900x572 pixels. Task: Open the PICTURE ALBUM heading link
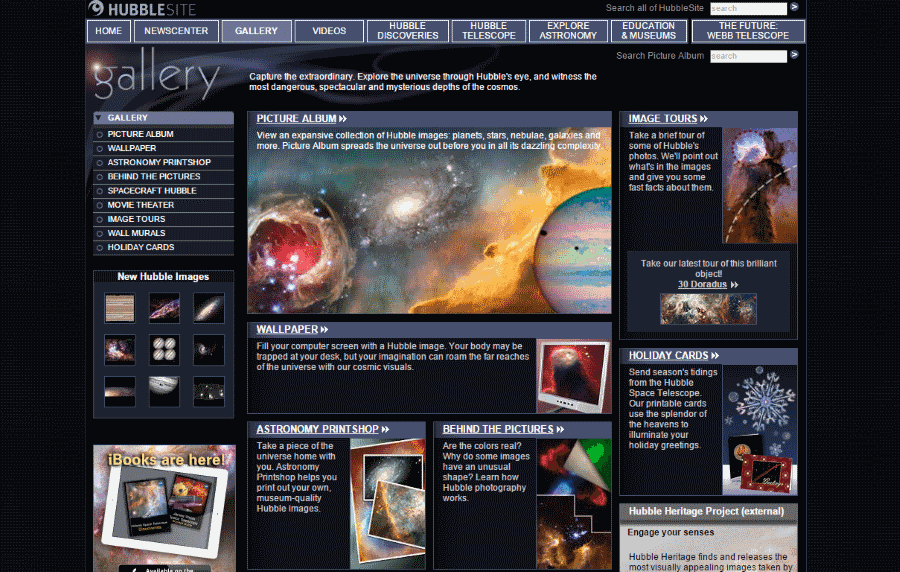pos(301,119)
